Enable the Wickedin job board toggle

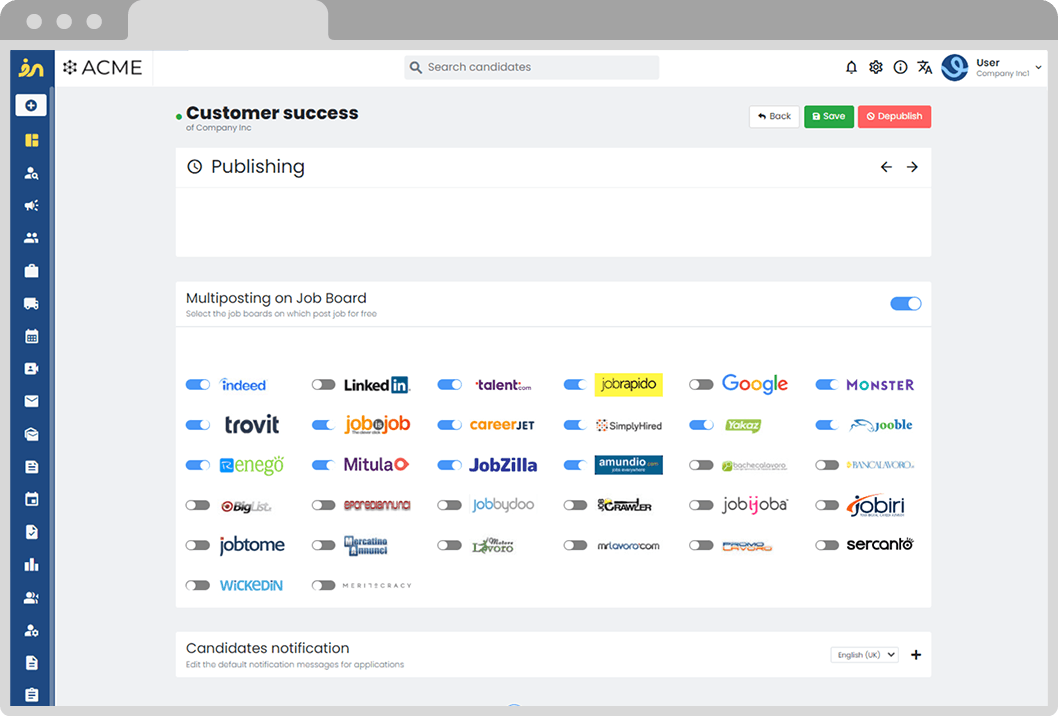click(198, 585)
